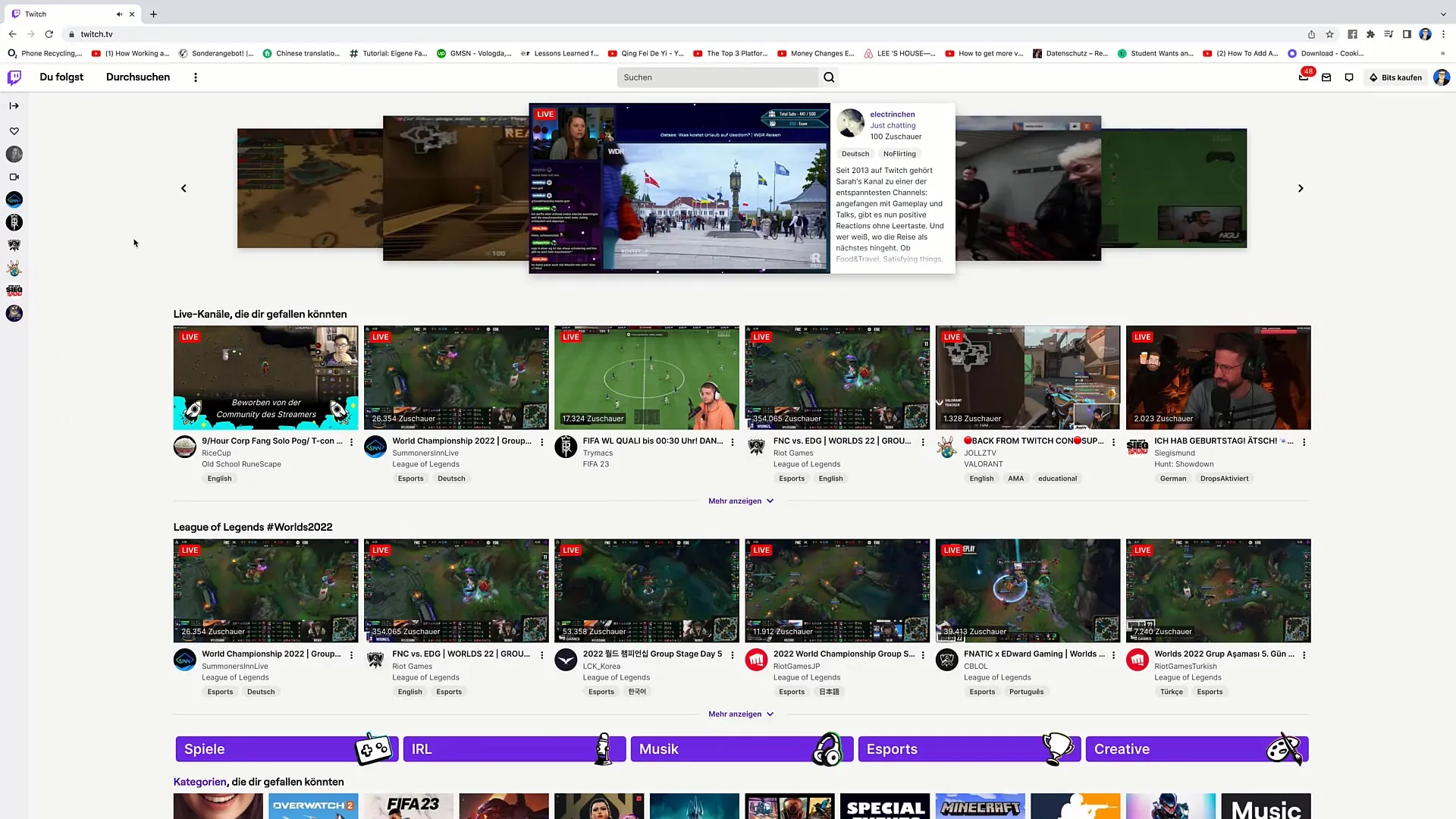Open options for Siegismund stream card
The height and width of the screenshot is (819, 1456).
pyautogui.click(x=1304, y=441)
